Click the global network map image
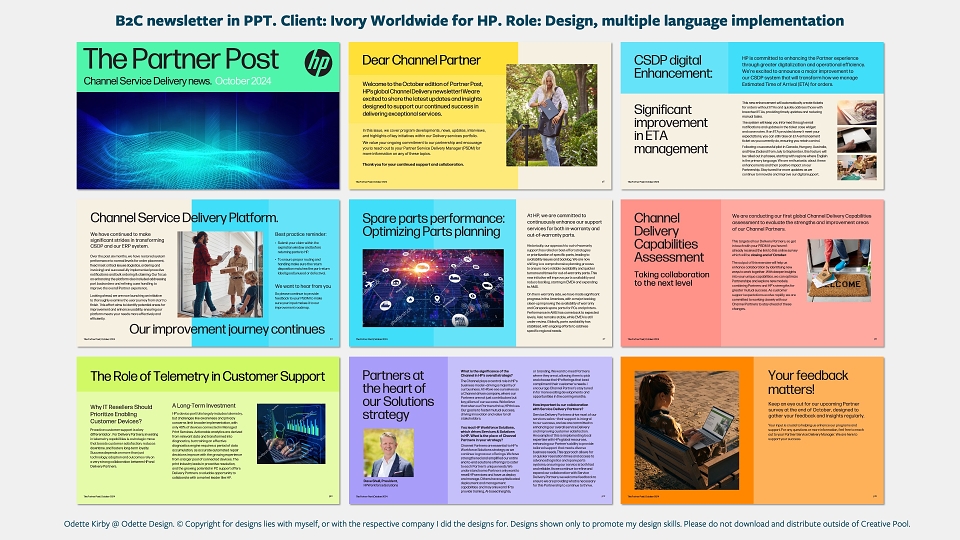Viewport: 960px width, 540px height. tap(433, 287)
